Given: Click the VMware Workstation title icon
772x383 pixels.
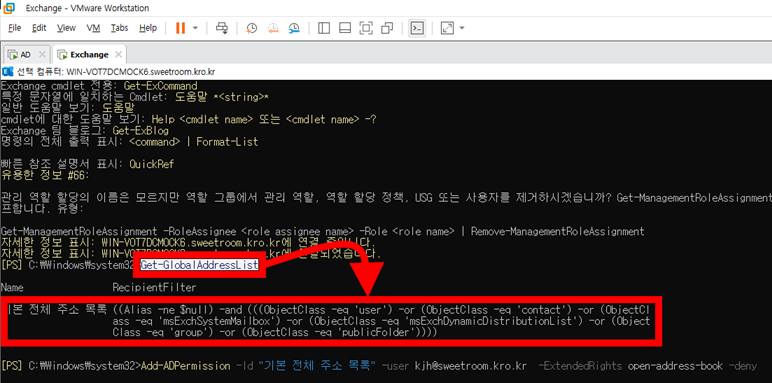Looking at the screenshot, I should point(10,8).
